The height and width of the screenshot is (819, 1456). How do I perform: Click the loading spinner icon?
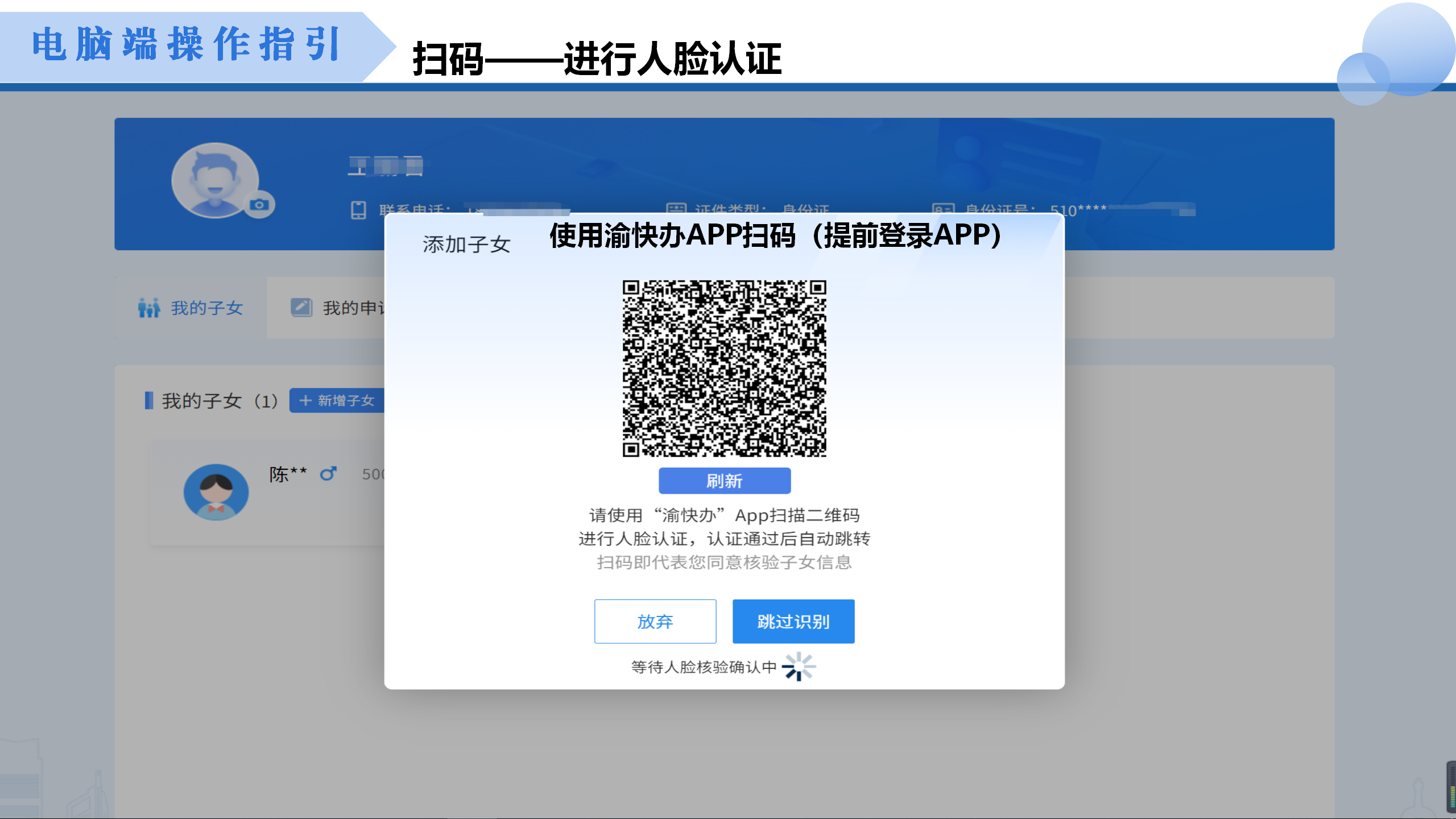pyautogui.click(x=799, y=667)
